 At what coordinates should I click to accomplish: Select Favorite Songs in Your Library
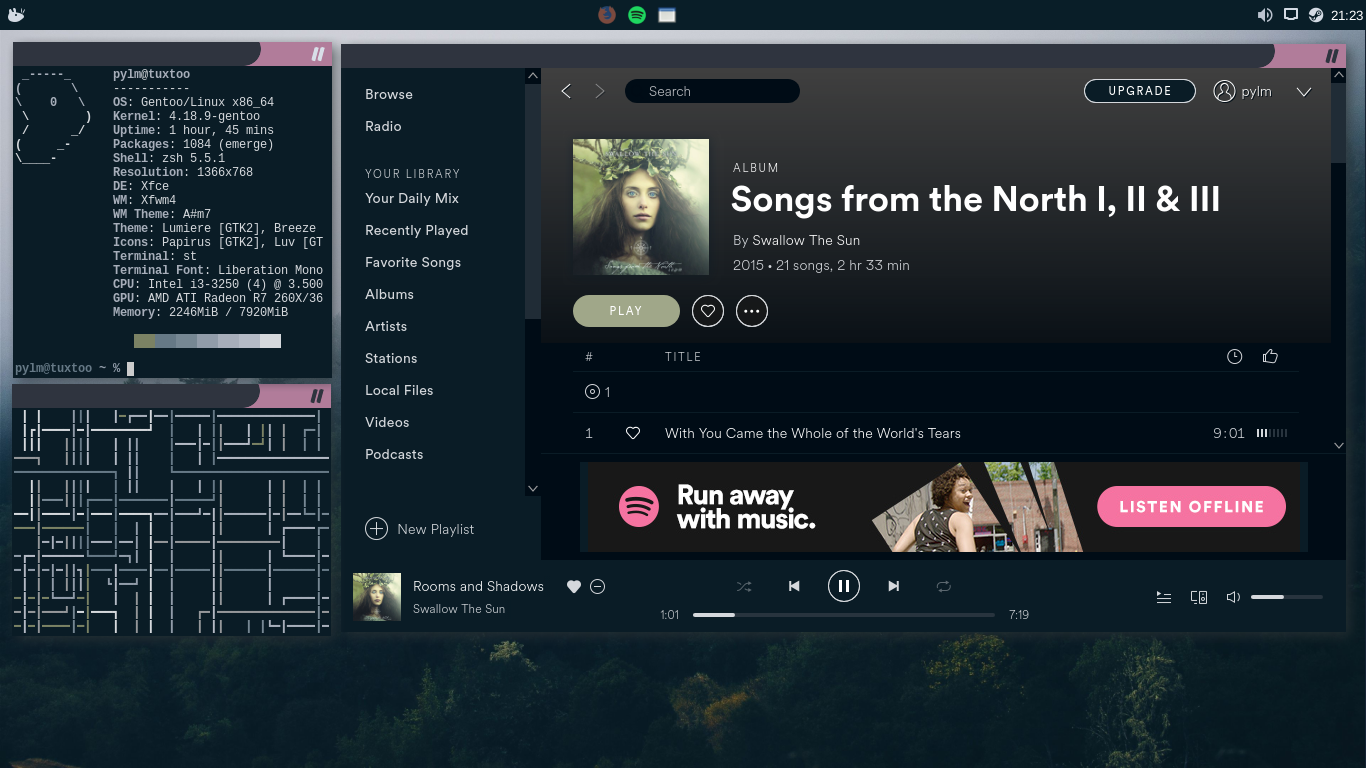pyautogui.click(x=413, y=262)
